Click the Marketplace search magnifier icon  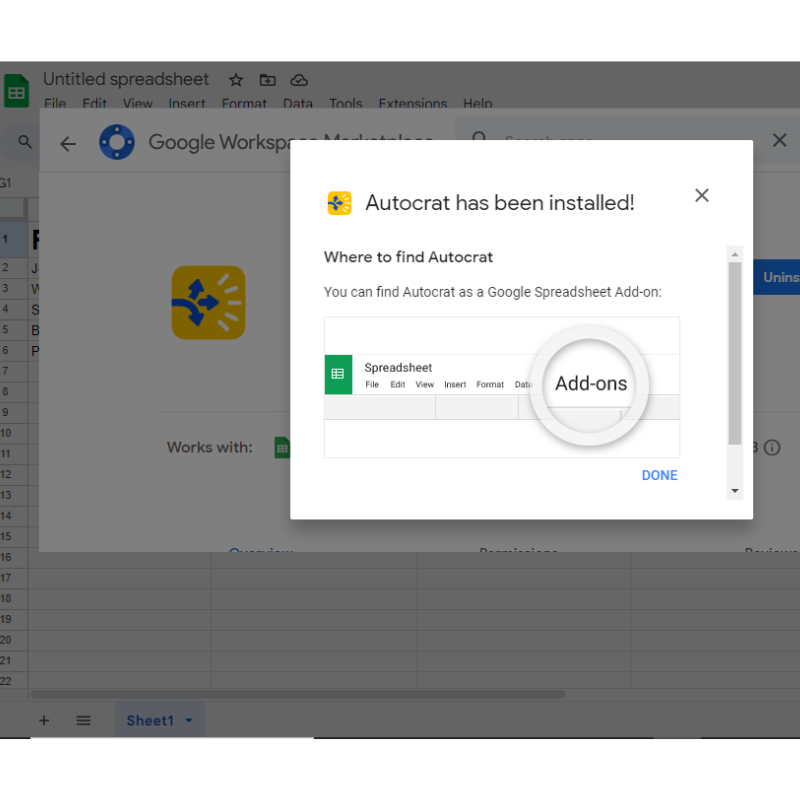click(x=479, y=137)
